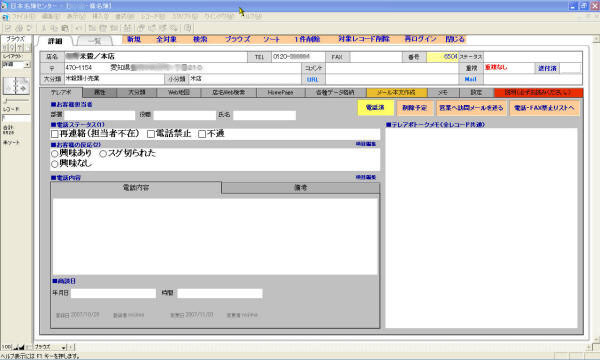
Task: Open the red 説明 tab
Action: pyautogui.click(x=538, y=93)
